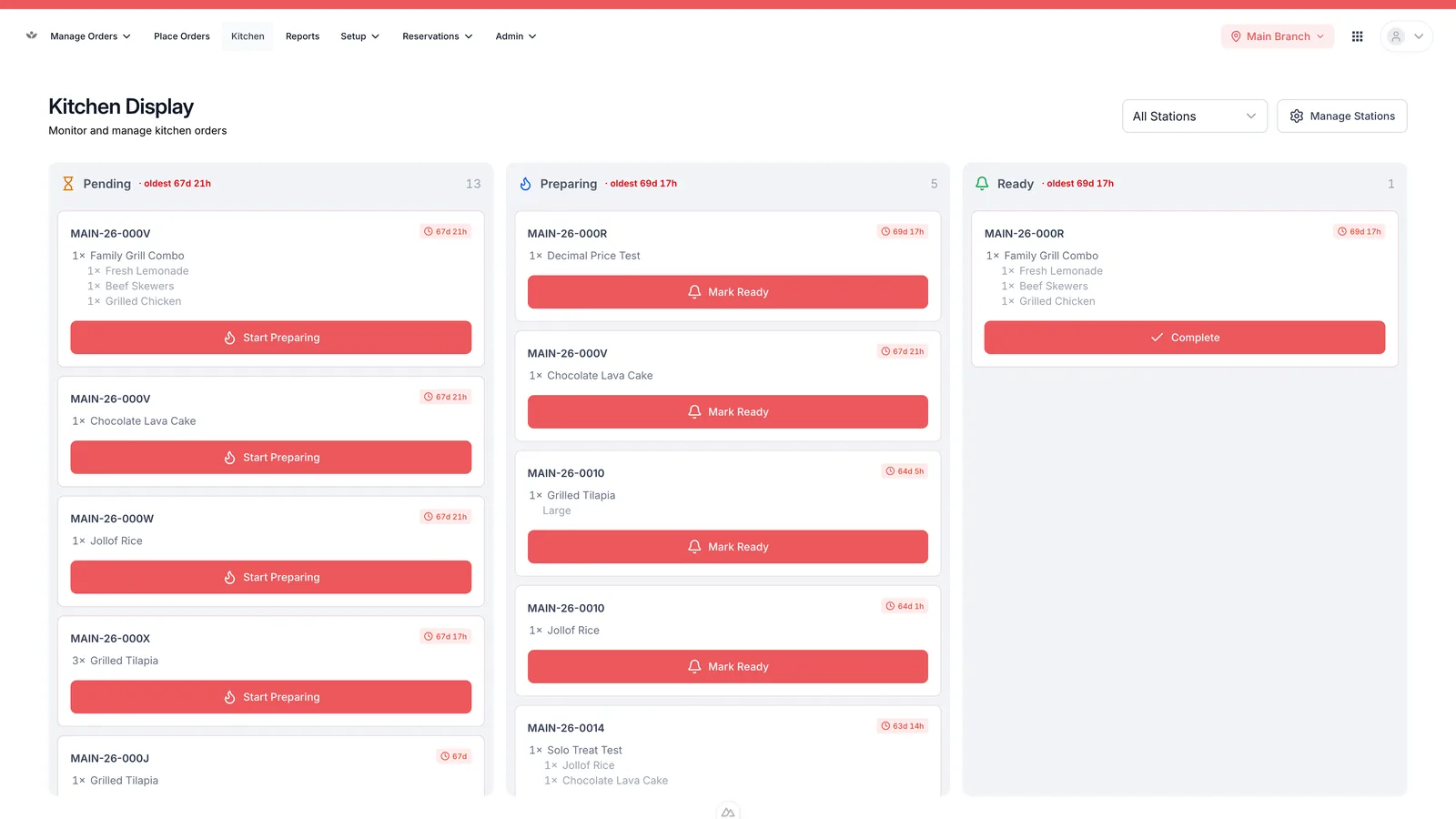This screenshot has width=1456, height=819.
Task: Click the location pin icon in Main Branch
Action: pos(1236,36)
